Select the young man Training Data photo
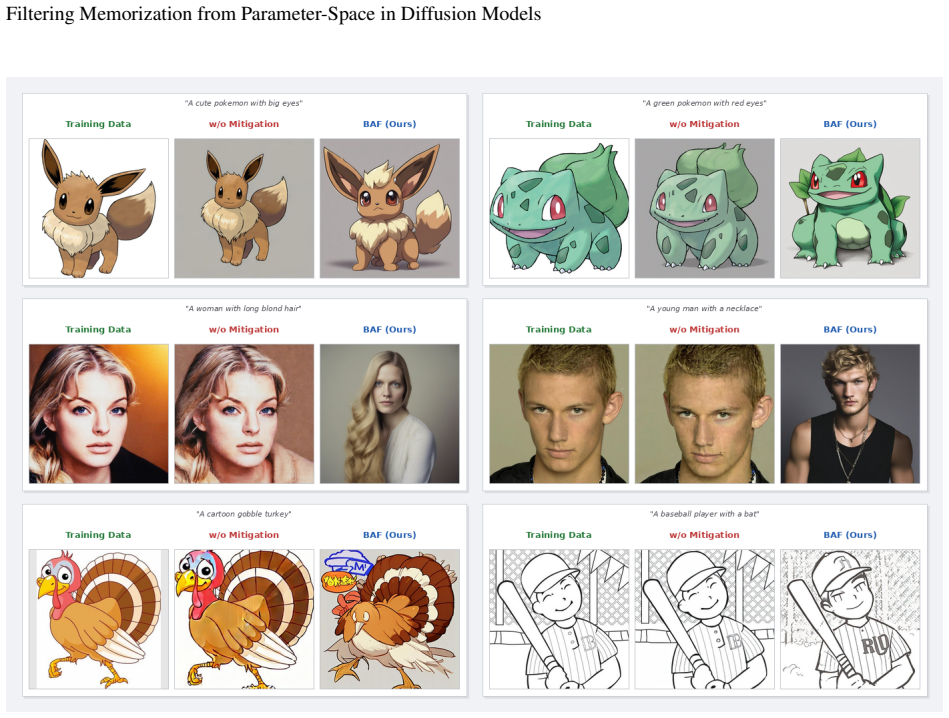This screenshot has width=949, height=718. tap(559, 413)
